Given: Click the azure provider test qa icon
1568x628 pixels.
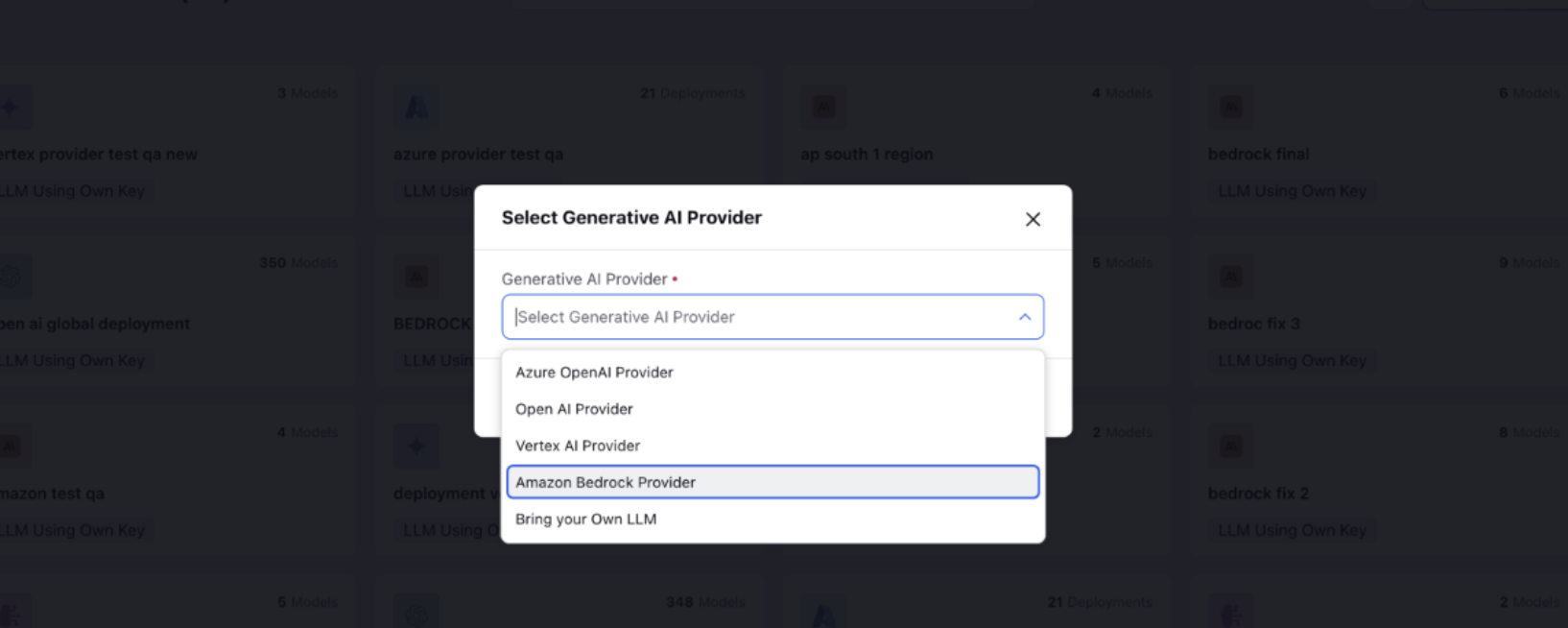Looking at the screenshot, I should point(416,108).
